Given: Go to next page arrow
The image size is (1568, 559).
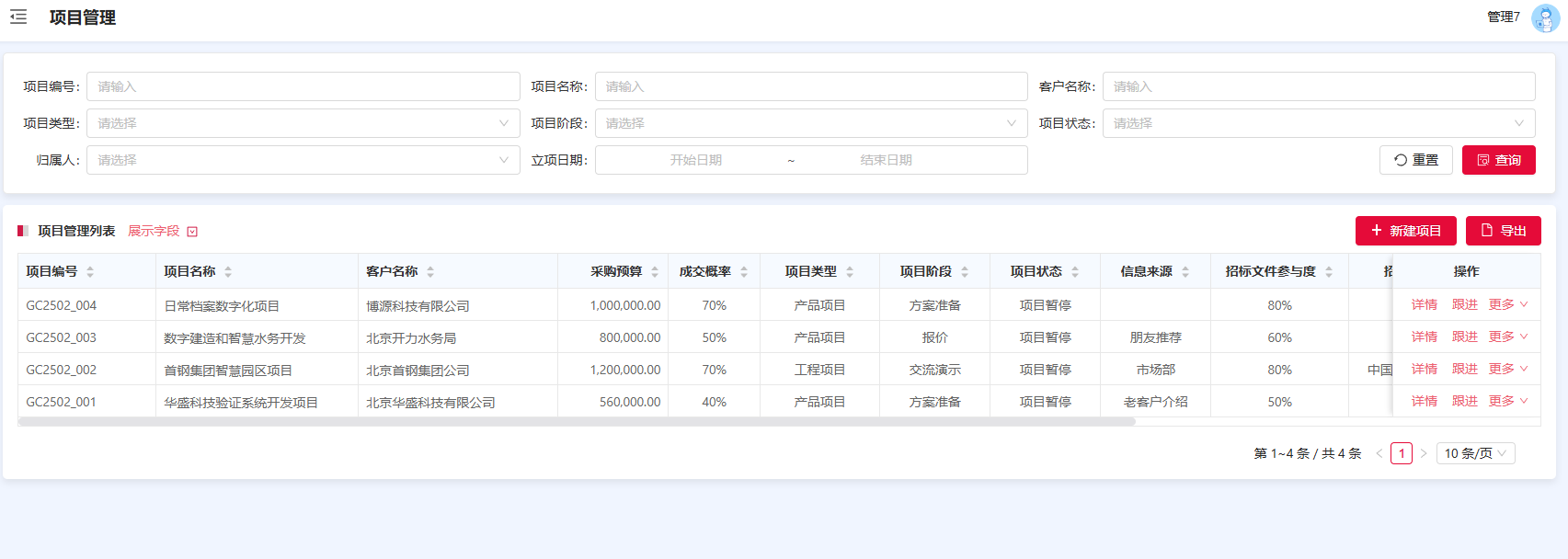Looking at the screenshot, I should [x=1424, y=453].
